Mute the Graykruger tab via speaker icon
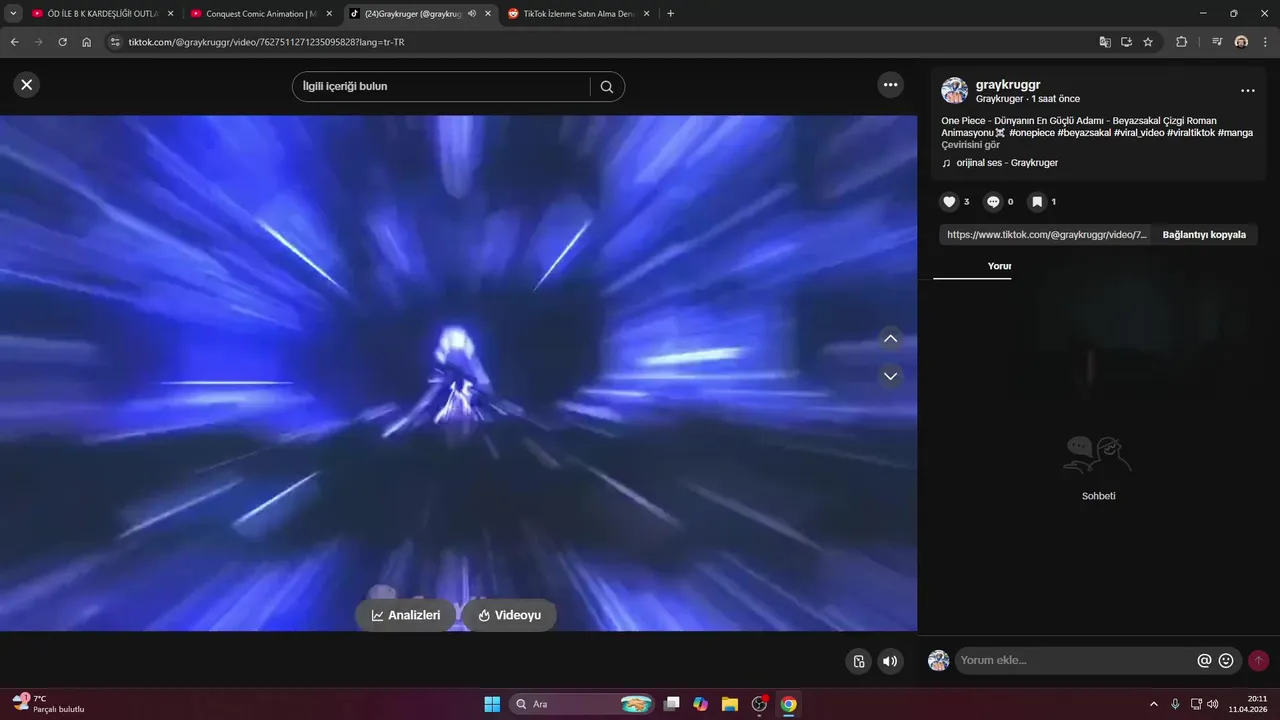Image resolution: width=1280 pixels, height=720 pixels. [x=471, y=14]
